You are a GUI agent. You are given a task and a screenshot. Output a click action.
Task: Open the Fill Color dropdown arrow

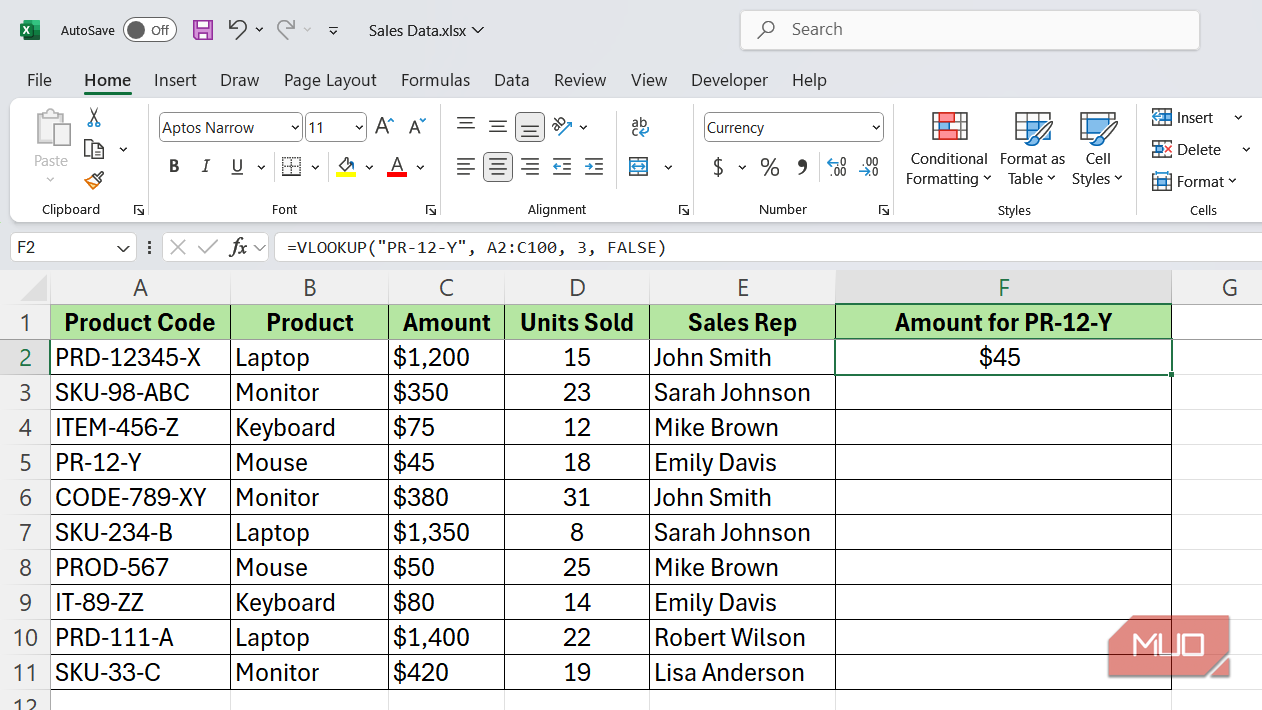(x=369, y=167)
